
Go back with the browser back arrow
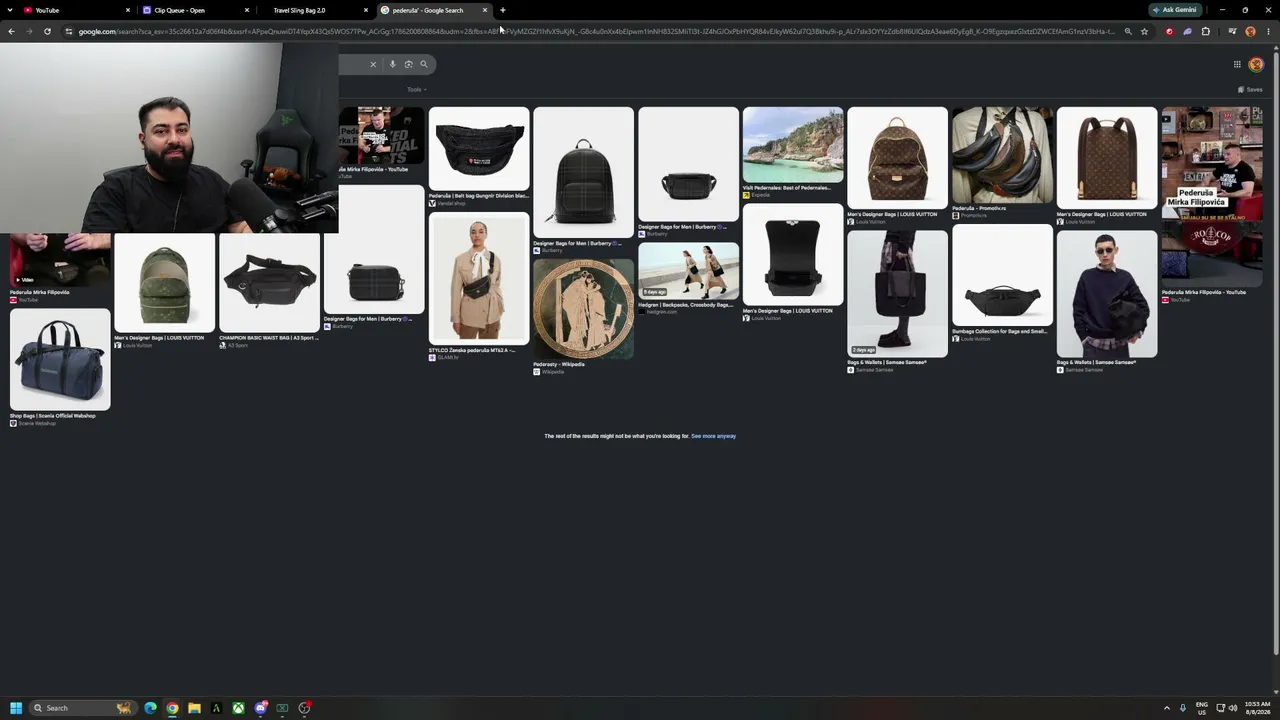pyautogui.click(x=11, y=31)
